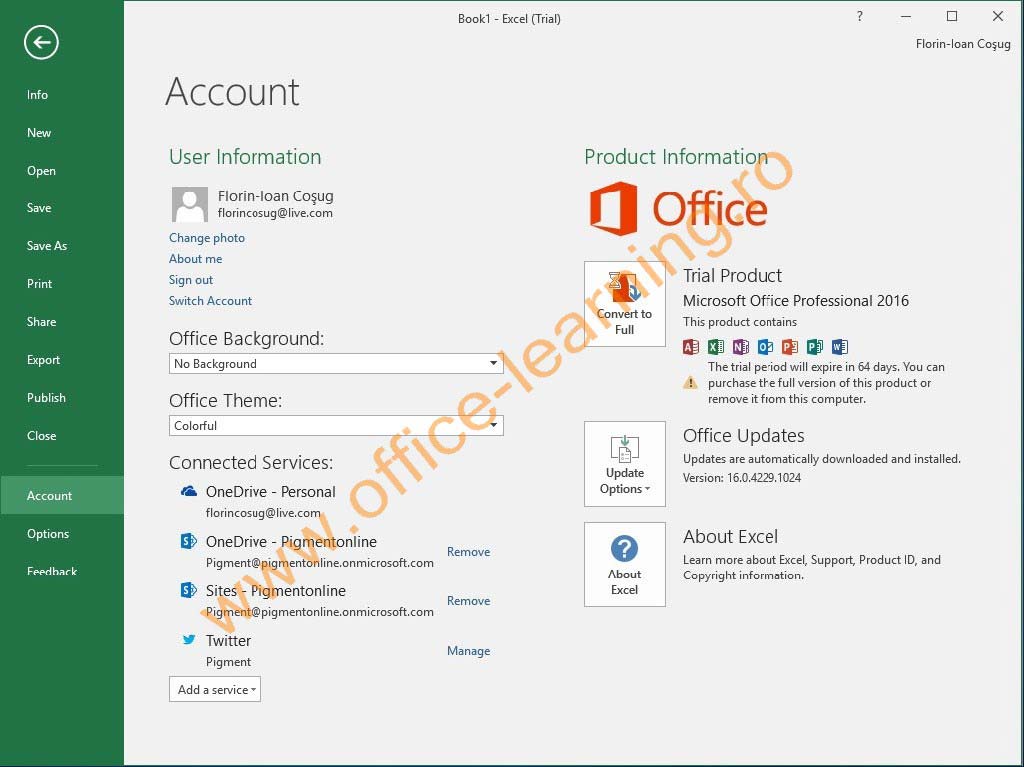1024x767 pixels.
Task: Choose Open from the backstage menu
Action: pyautogui.click(x=41, y=171)
